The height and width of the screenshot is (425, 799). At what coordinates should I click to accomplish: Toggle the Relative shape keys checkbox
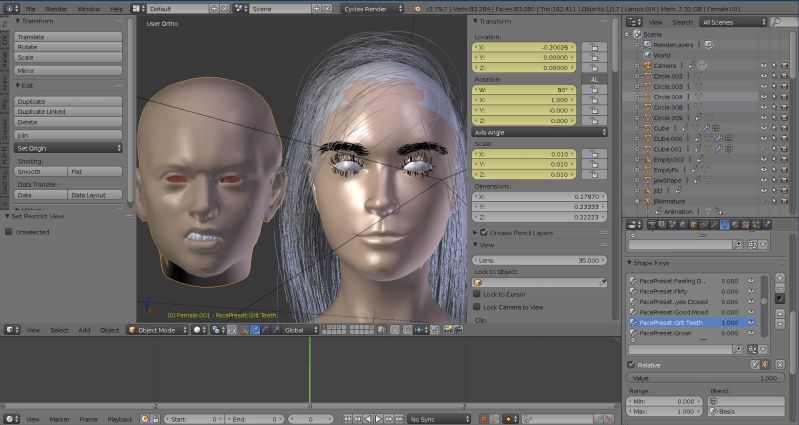(x=631, y=364)
